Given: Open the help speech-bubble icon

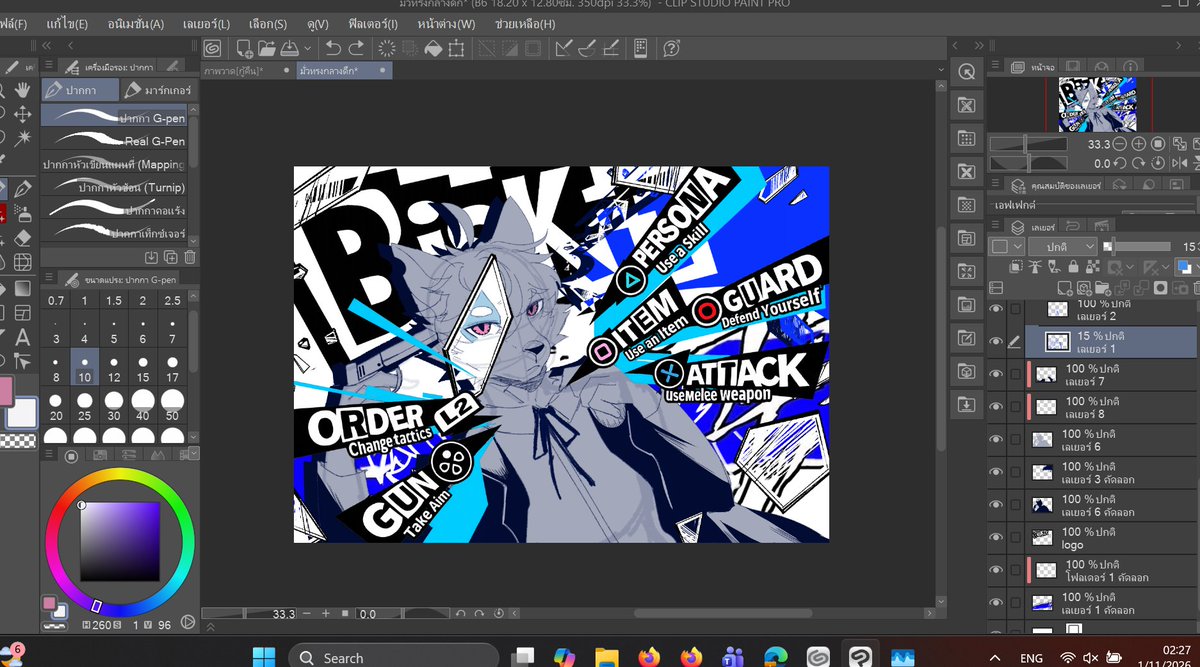Looking at the screenshot, I should pos(671,48).
